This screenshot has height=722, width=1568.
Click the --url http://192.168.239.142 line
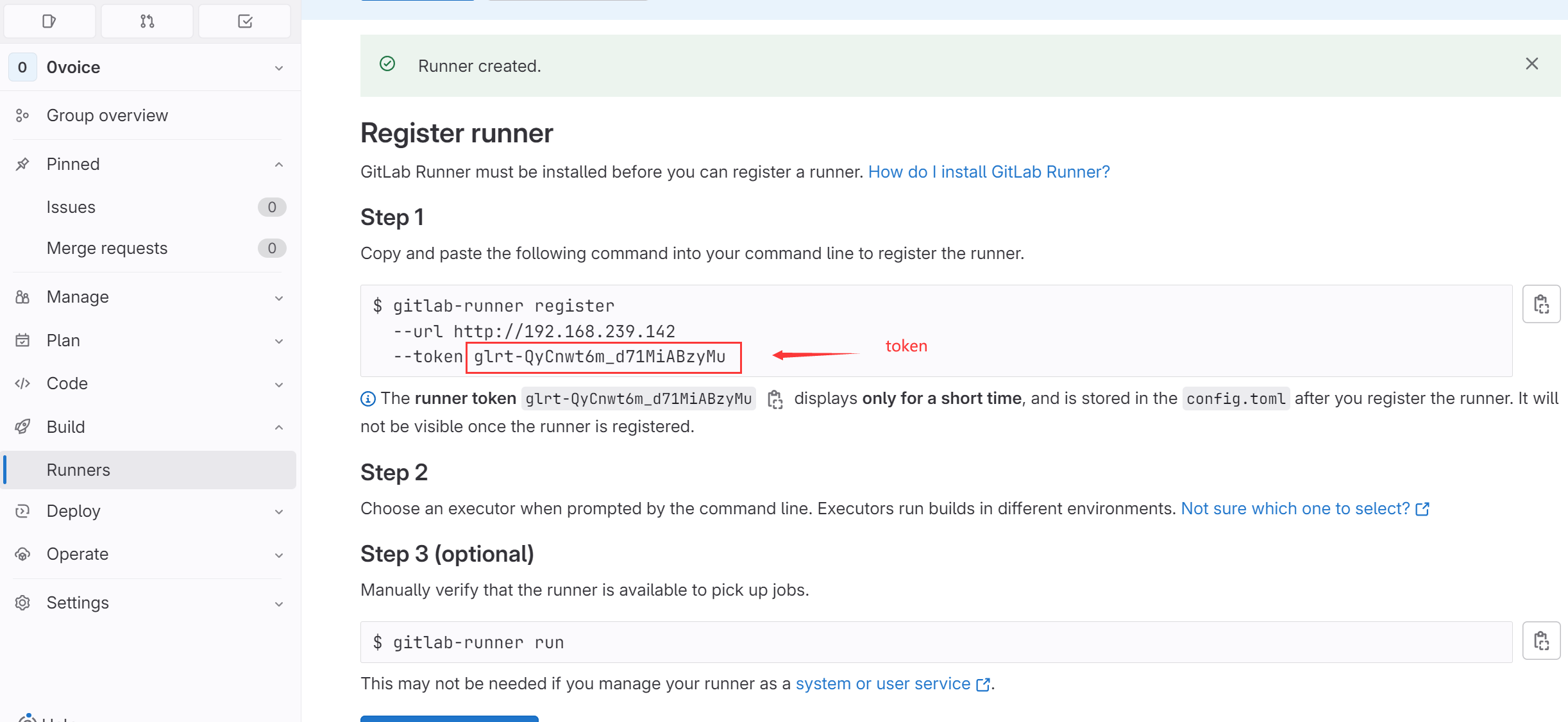(x=534, y=332)
